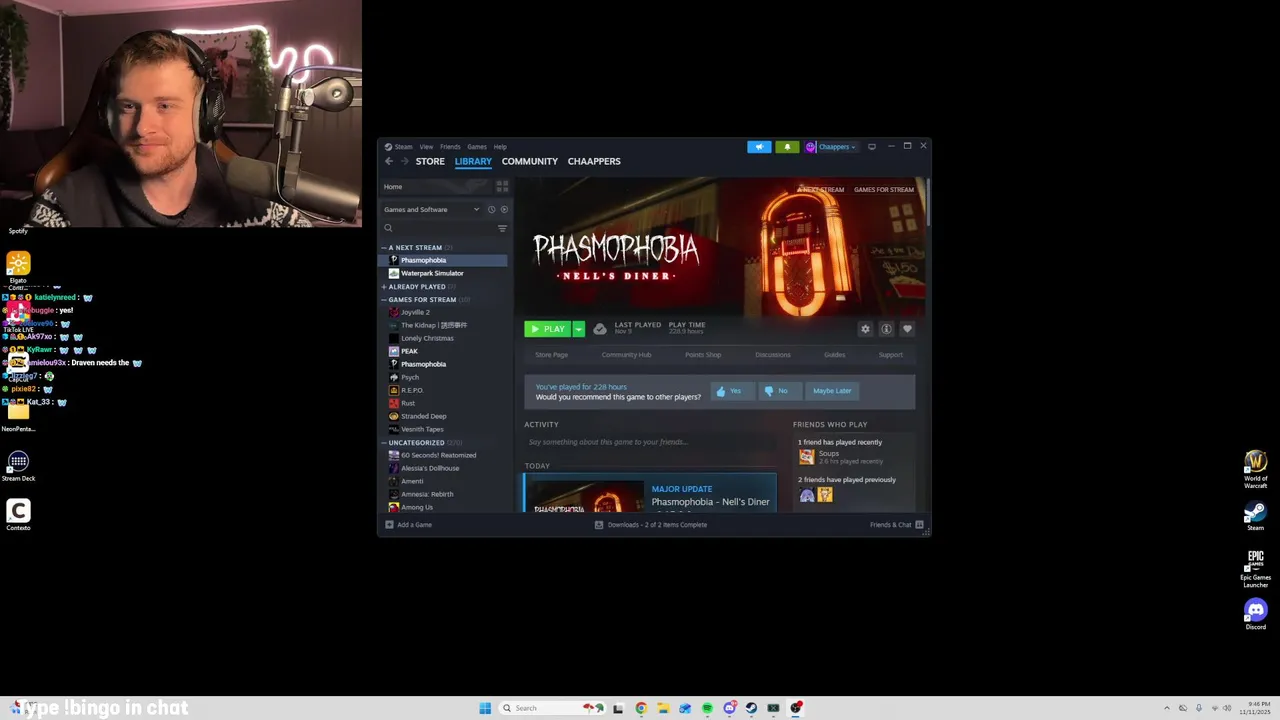Open Epic Games Launcher desktop shortcut
This screenshot has height=720, width=1280.
coord(1255,568)
